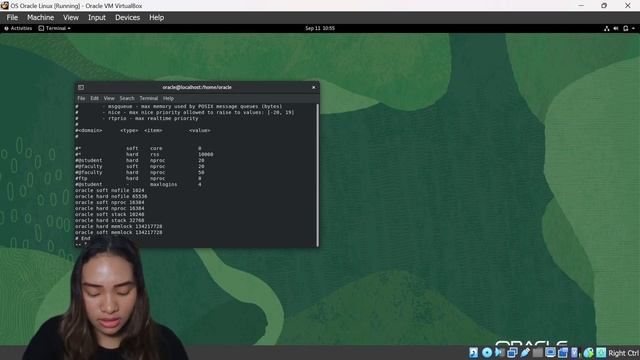Viewport: 640px width, 360px height.
Task: Click the '#<domain>' column header text
Action: [89, 131]
